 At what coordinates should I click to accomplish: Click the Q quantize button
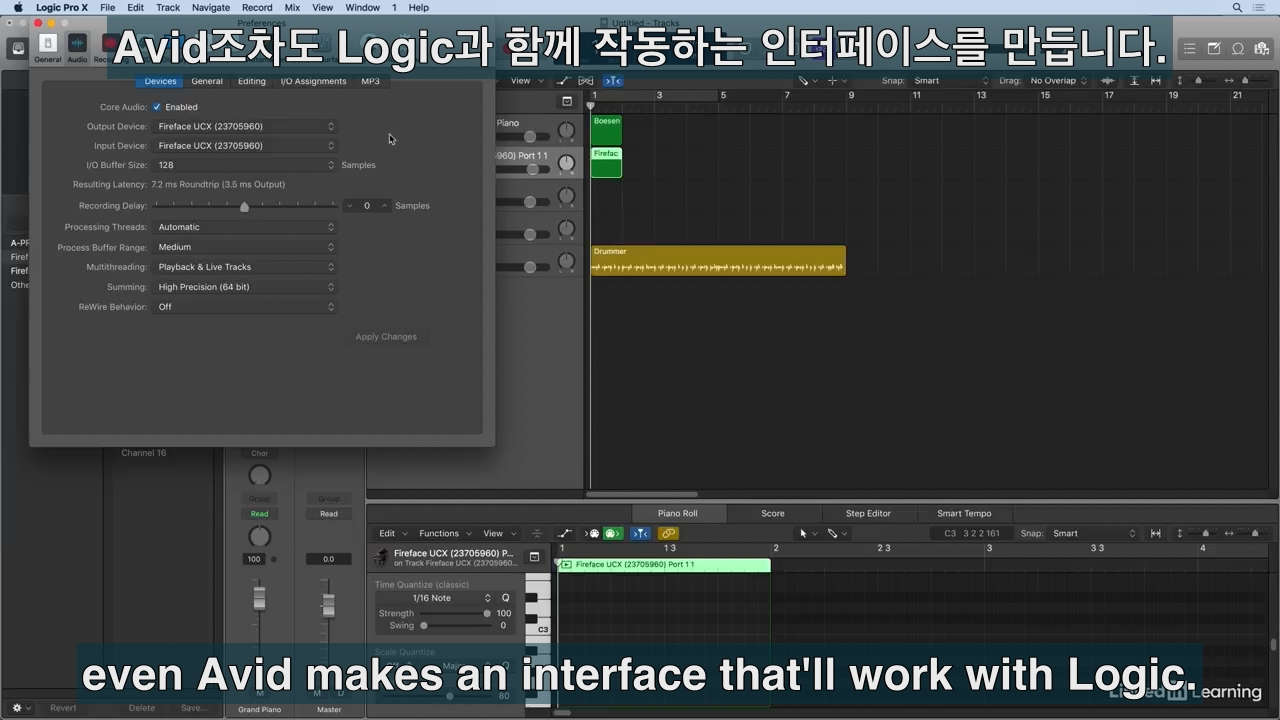pos(505,598)
